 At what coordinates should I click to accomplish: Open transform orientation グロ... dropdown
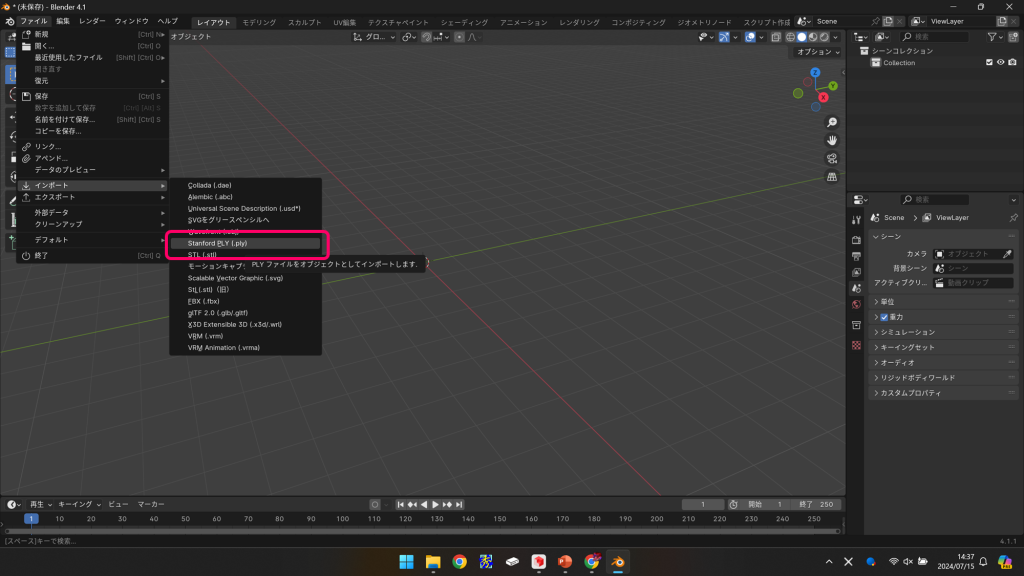point(375,37)
